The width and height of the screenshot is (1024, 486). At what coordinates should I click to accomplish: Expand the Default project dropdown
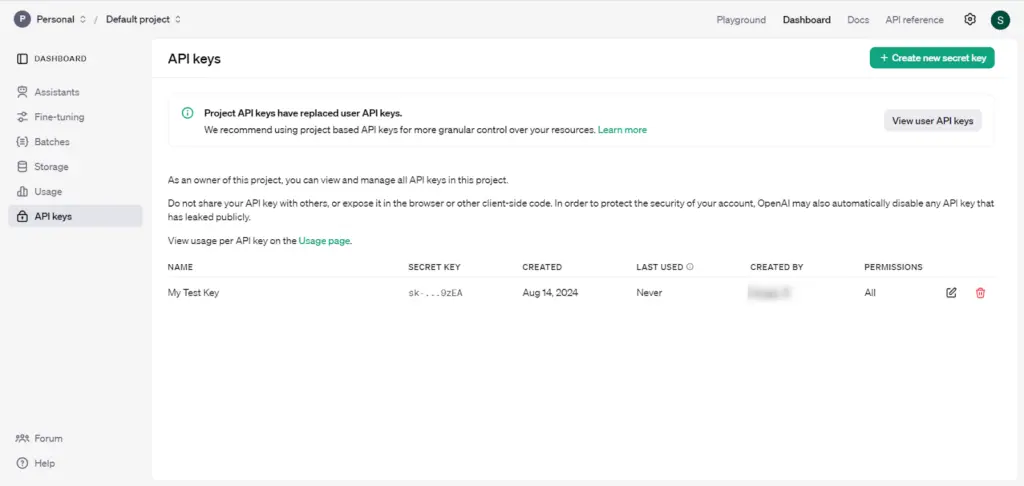(x=143, y=19)
